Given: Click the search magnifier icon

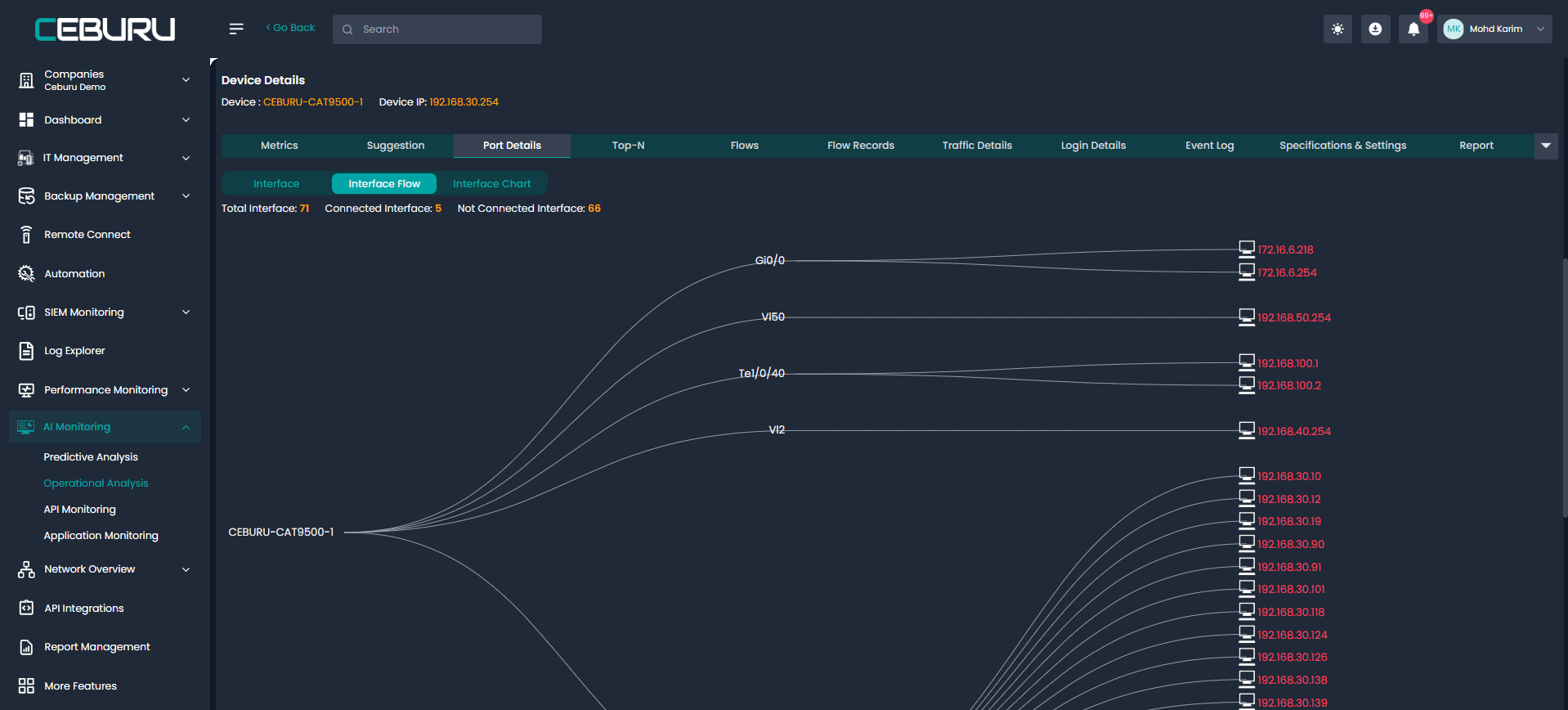Looking at the screenshot, I should [x=347, y=29].
